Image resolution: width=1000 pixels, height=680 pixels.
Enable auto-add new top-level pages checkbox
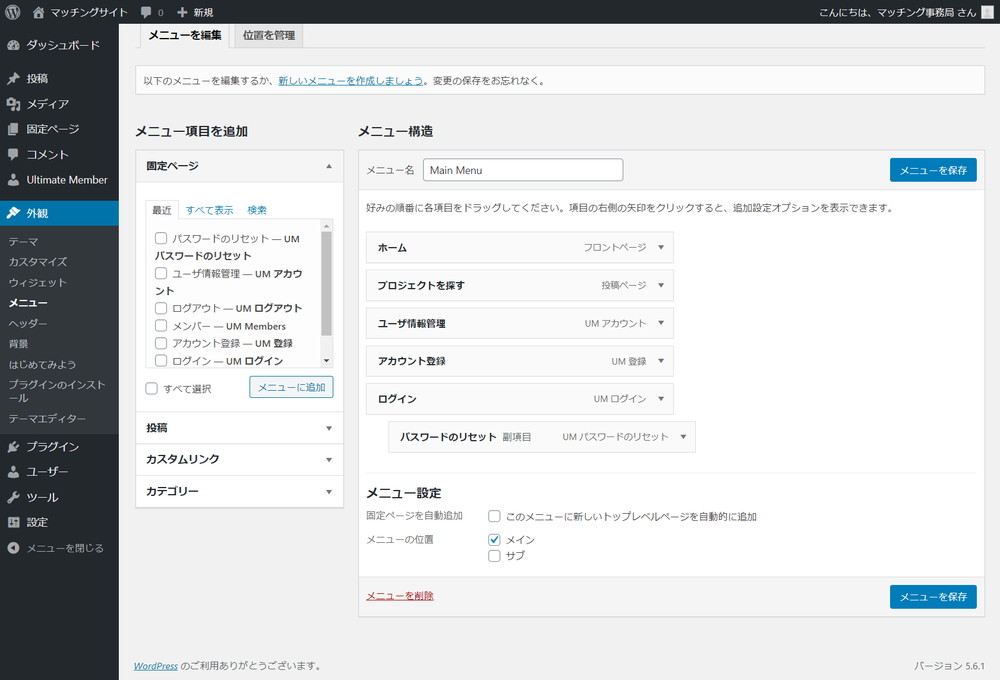tap(494, 516)
